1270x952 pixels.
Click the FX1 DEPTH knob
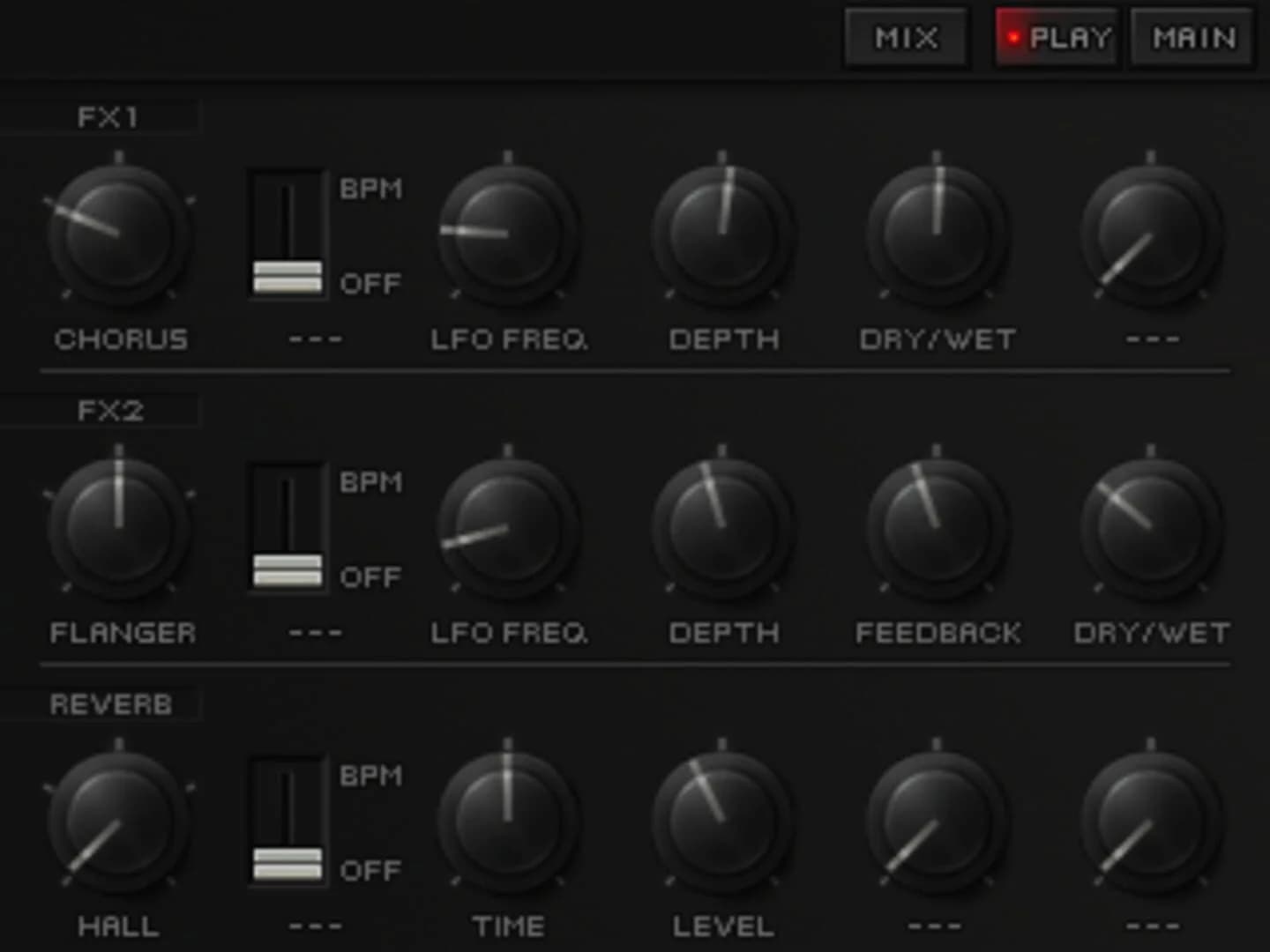point(723,234)
